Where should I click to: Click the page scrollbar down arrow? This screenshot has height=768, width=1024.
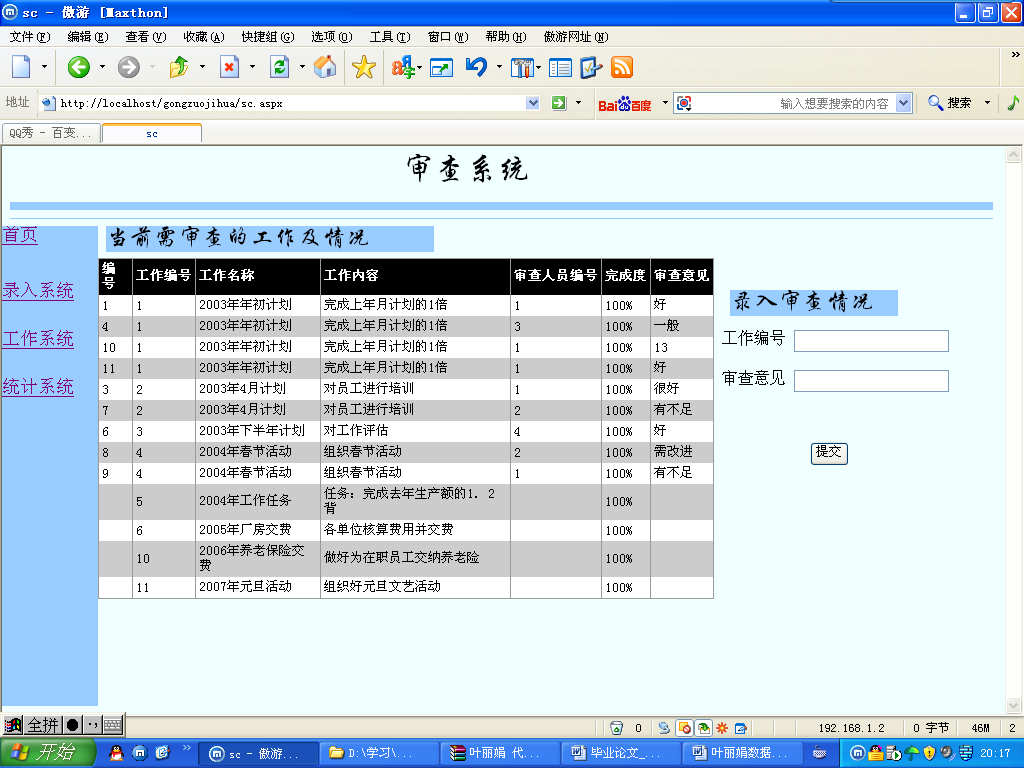(1014, 705)
